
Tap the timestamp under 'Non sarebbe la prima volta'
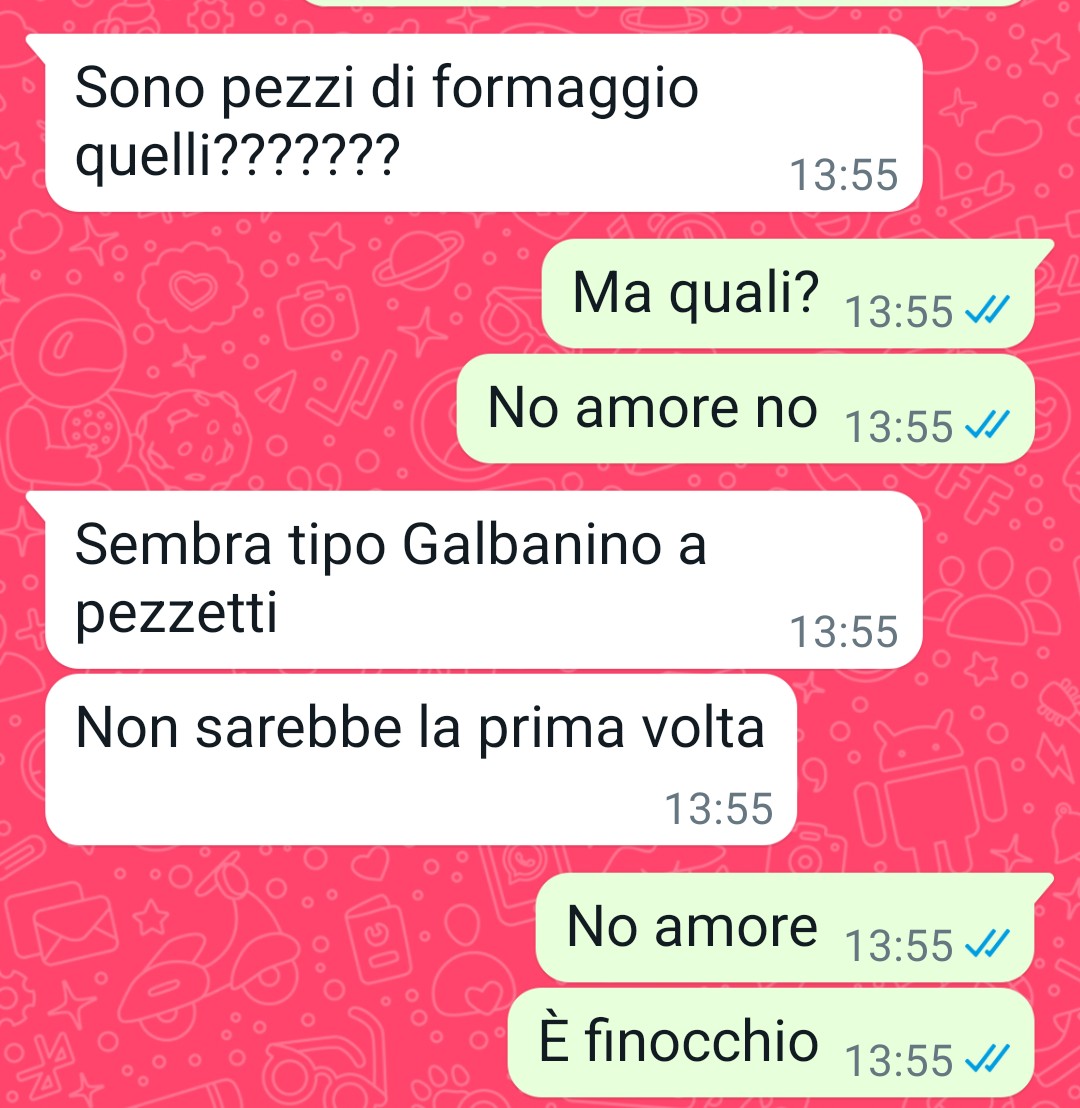(x=719, y=808)
